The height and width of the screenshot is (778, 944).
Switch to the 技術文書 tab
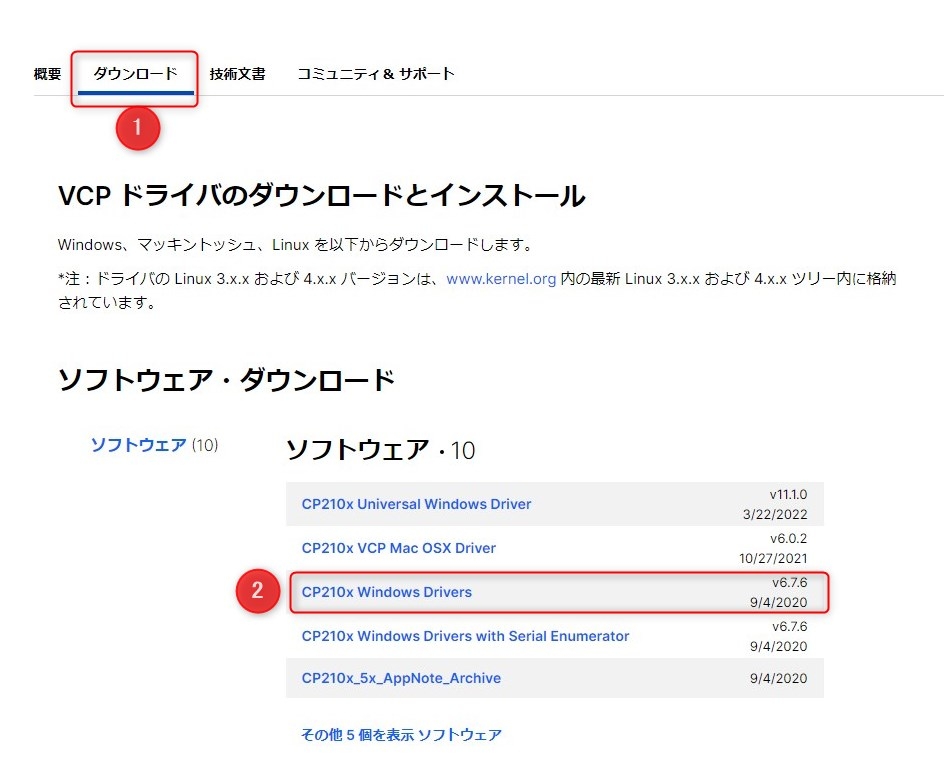tap(237, 74)
